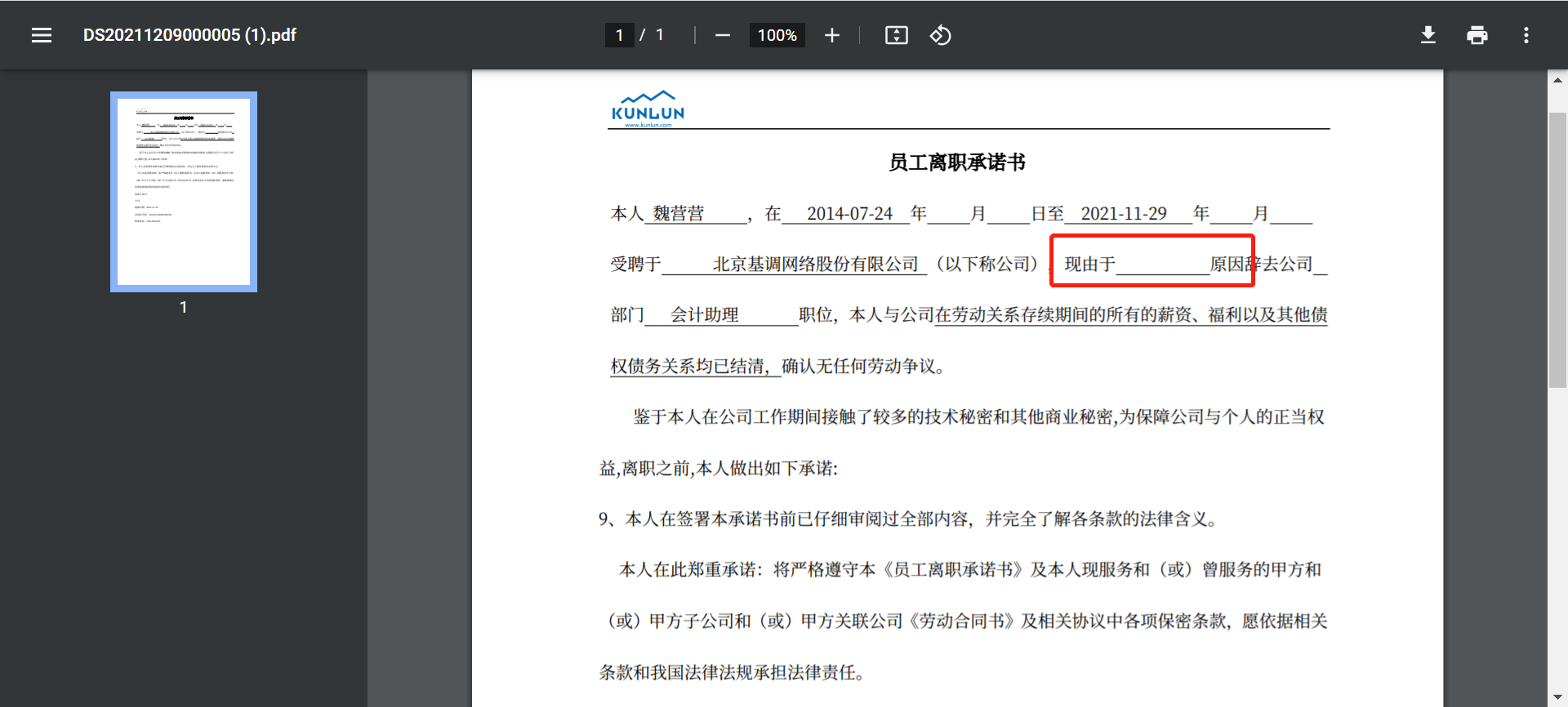The image size is (1568, 707).
Task: Click the title 员工离职承诺书
Action: 956,162
